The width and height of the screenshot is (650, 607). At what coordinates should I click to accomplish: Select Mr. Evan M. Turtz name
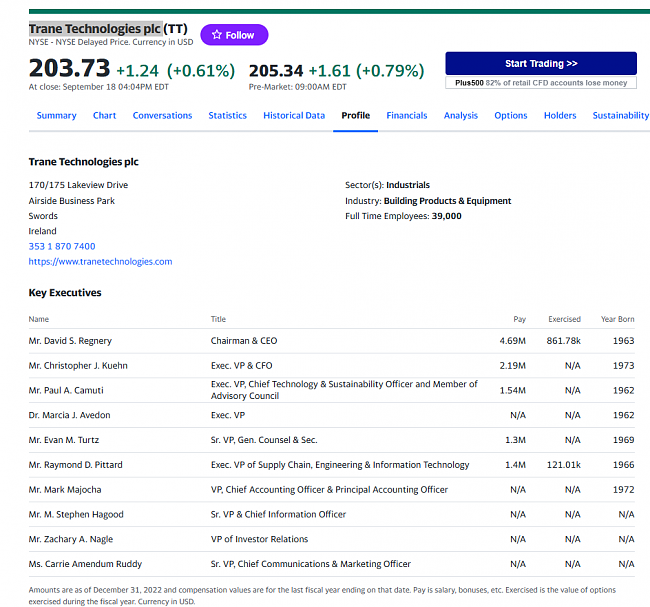[x=64, y=440]
